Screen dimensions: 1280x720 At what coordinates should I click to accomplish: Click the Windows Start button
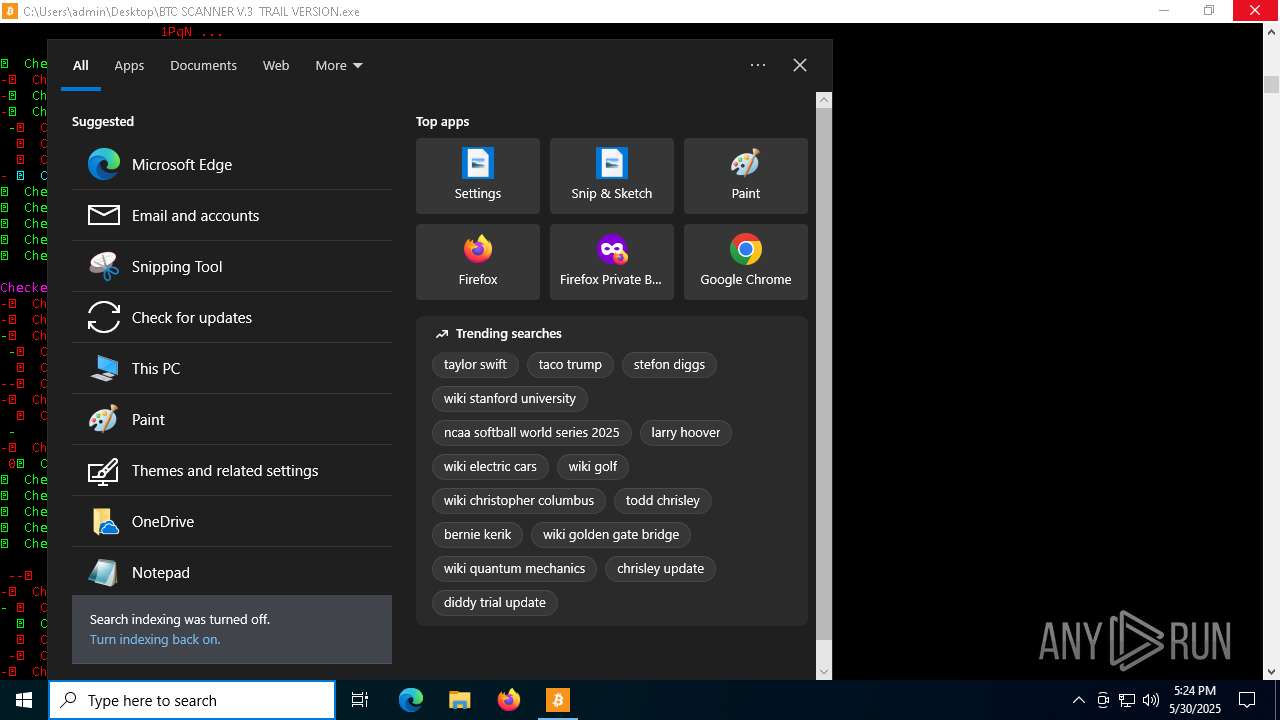point(24,700)
